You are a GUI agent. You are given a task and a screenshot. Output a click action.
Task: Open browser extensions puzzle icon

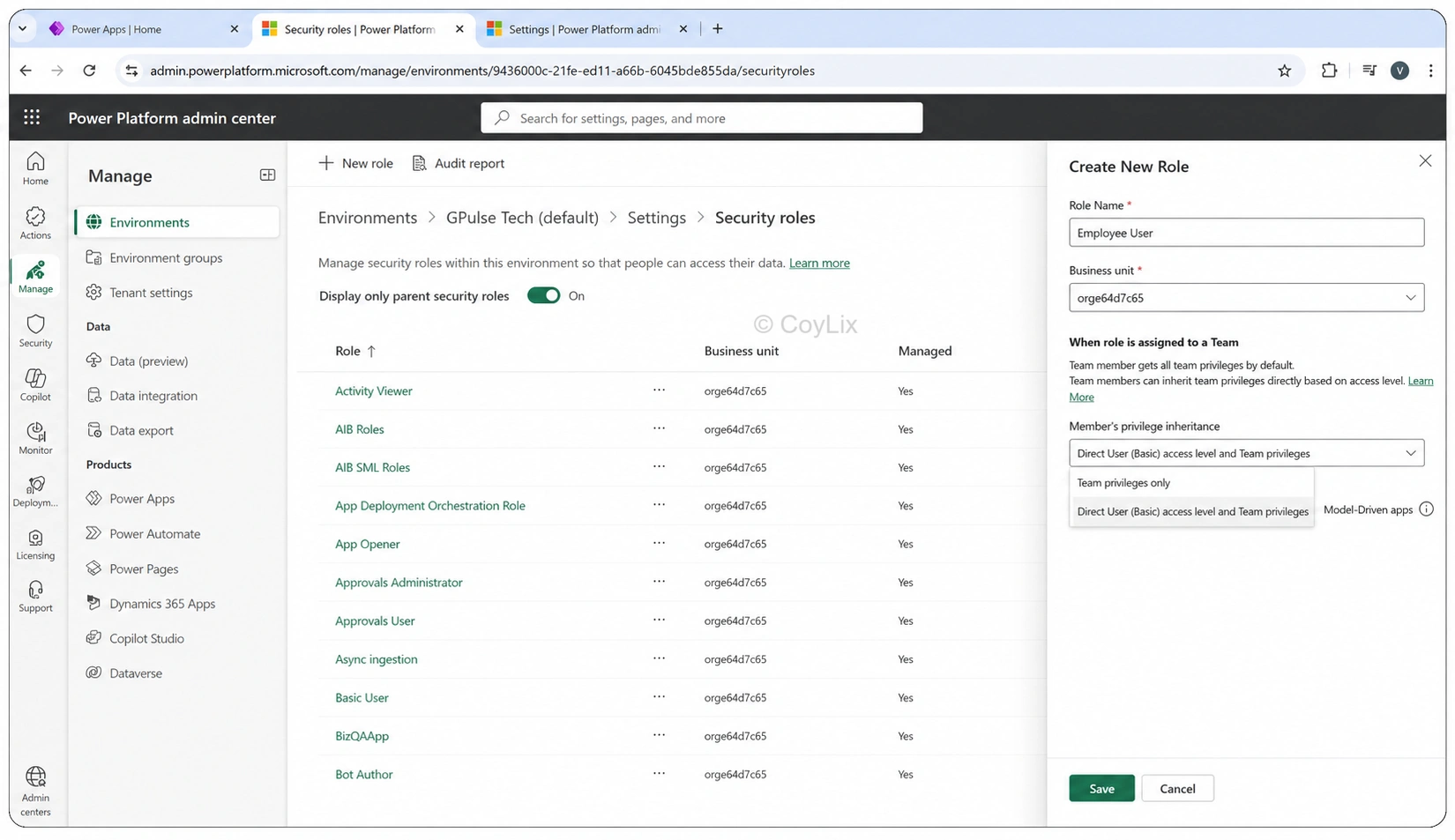pyautogui.click(x=1329, y=71)
